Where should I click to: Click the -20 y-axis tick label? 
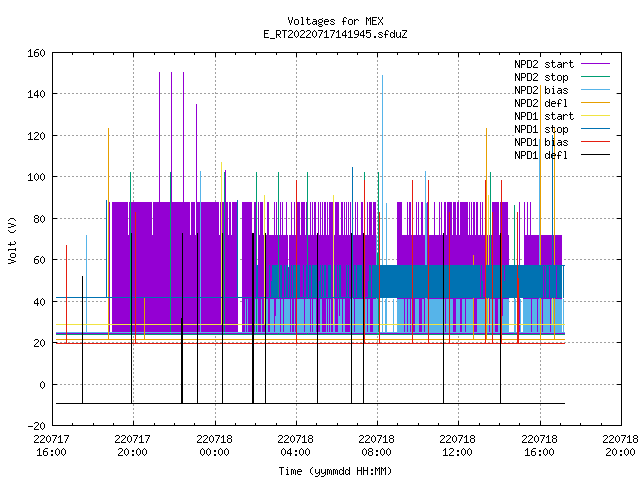click(x=36, y=426)
